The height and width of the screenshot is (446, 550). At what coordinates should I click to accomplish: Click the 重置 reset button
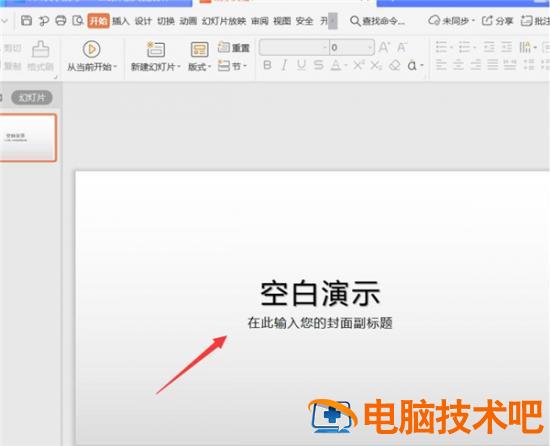point(233,47)
